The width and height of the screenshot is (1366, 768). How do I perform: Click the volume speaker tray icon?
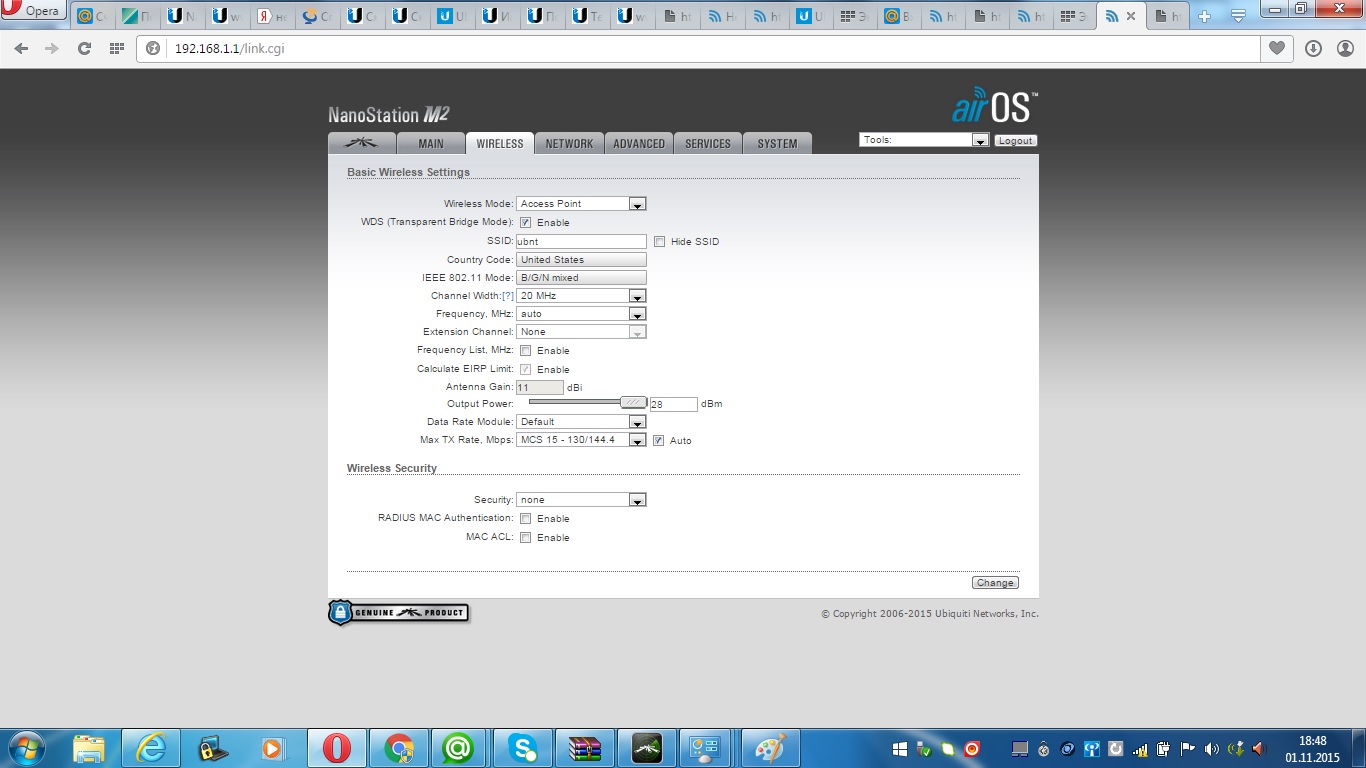tap(1212, 748)
